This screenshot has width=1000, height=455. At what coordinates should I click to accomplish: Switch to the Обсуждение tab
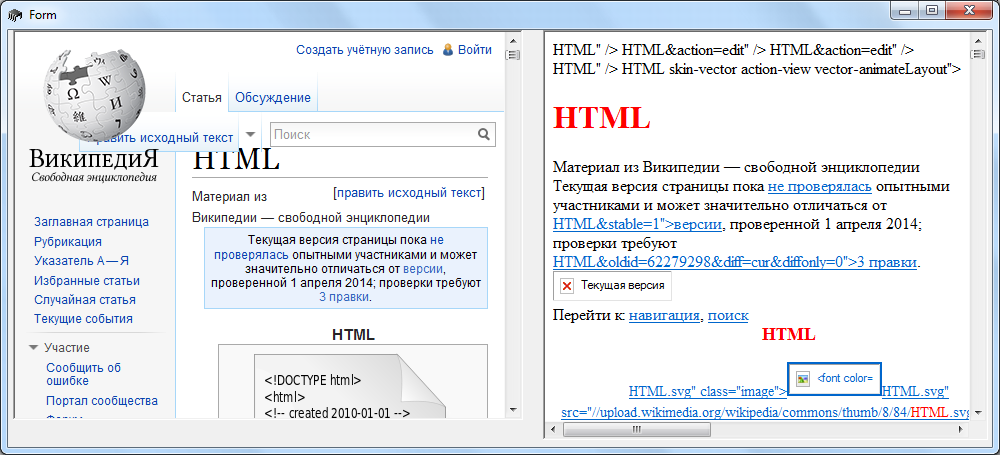click(272, 97)
